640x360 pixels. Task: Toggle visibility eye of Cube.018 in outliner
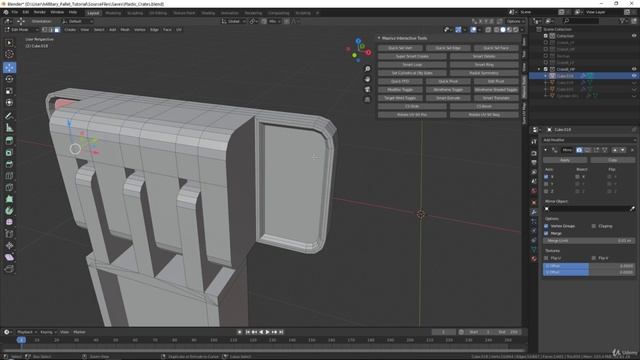[x=634, y=76]
